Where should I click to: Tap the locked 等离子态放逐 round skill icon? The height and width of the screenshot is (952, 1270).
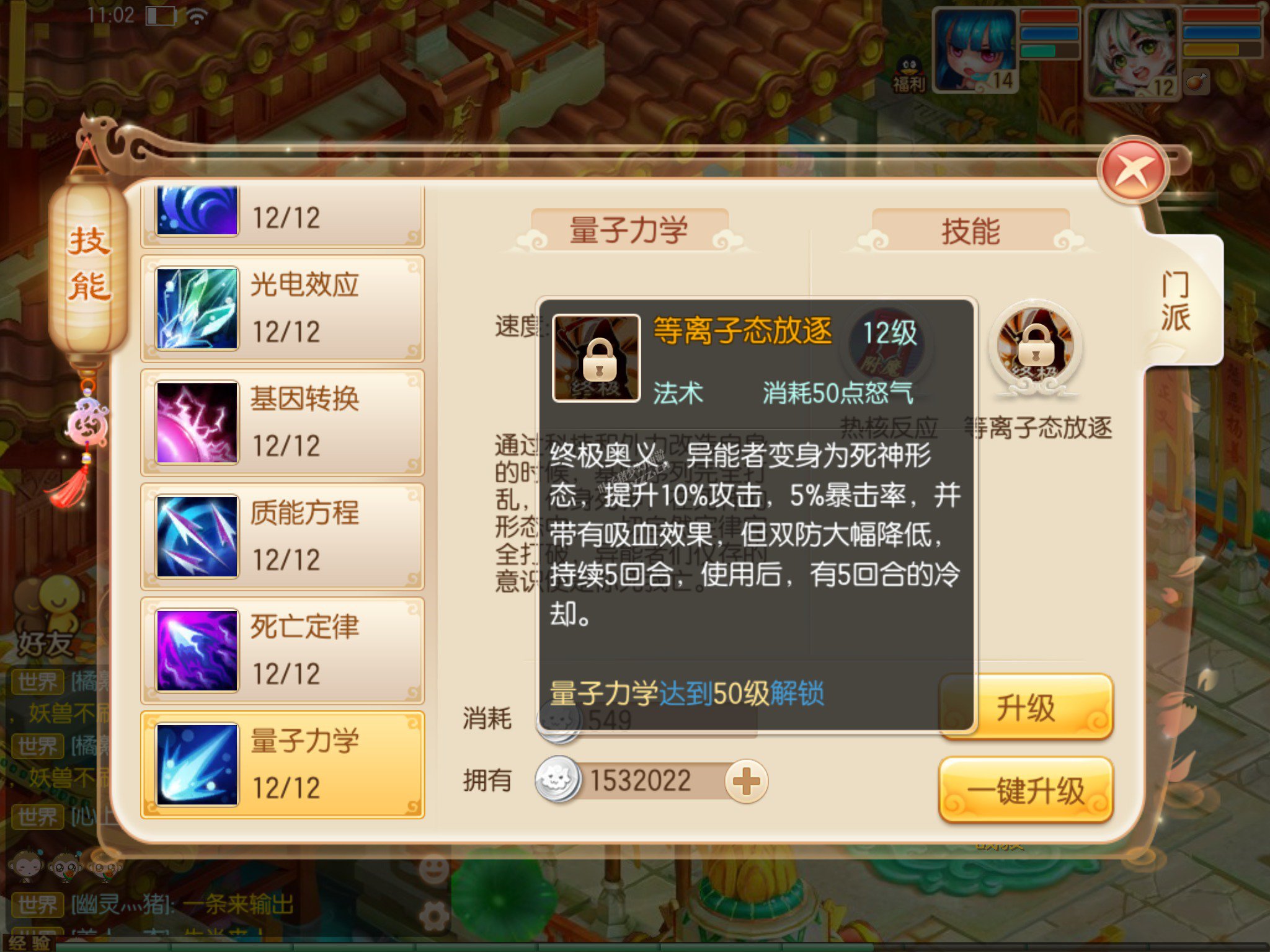1036,348
